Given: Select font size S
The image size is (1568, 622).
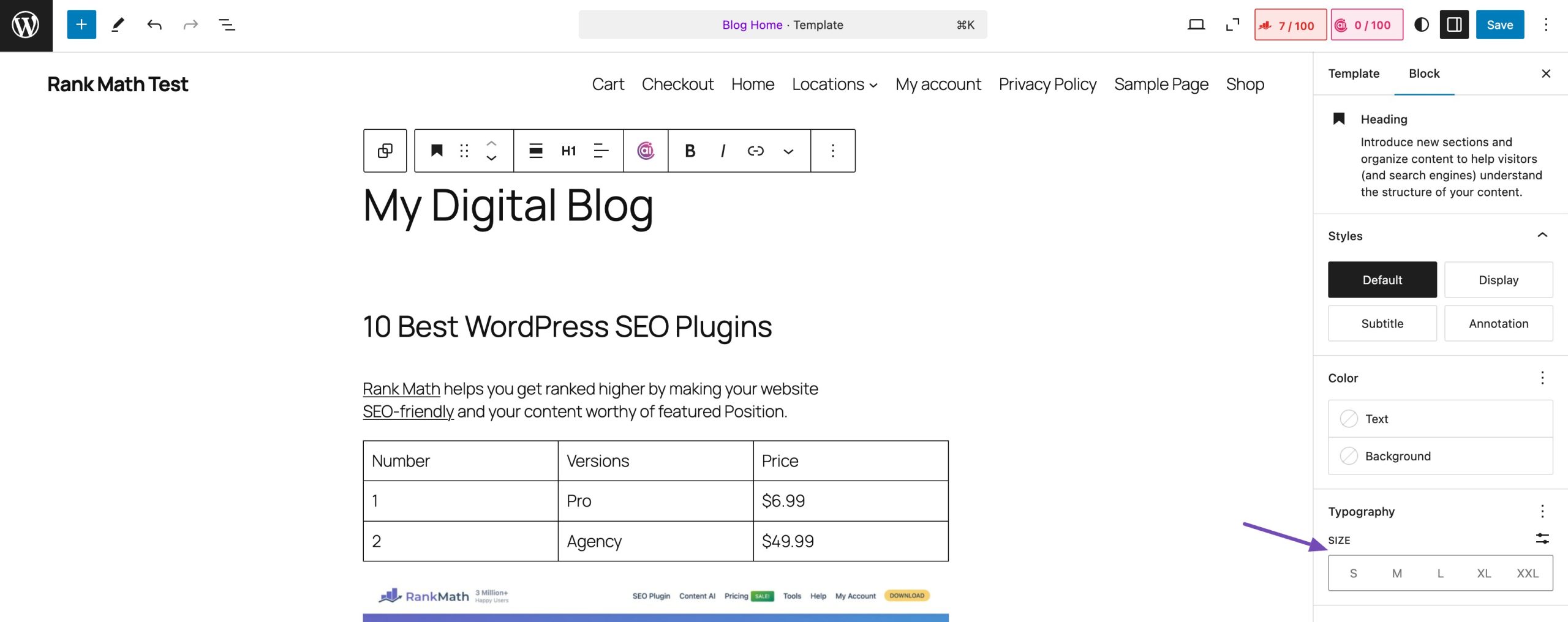Looking at the screenshot, I should pos(1354,573).
